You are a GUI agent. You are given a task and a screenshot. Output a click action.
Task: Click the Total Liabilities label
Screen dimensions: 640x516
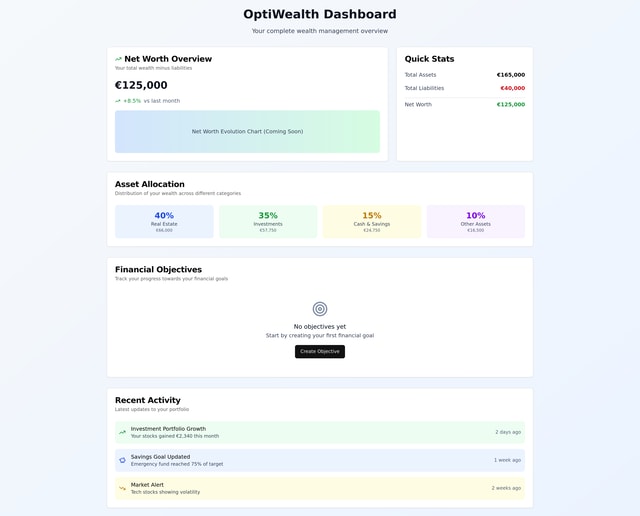coord(424,88)
